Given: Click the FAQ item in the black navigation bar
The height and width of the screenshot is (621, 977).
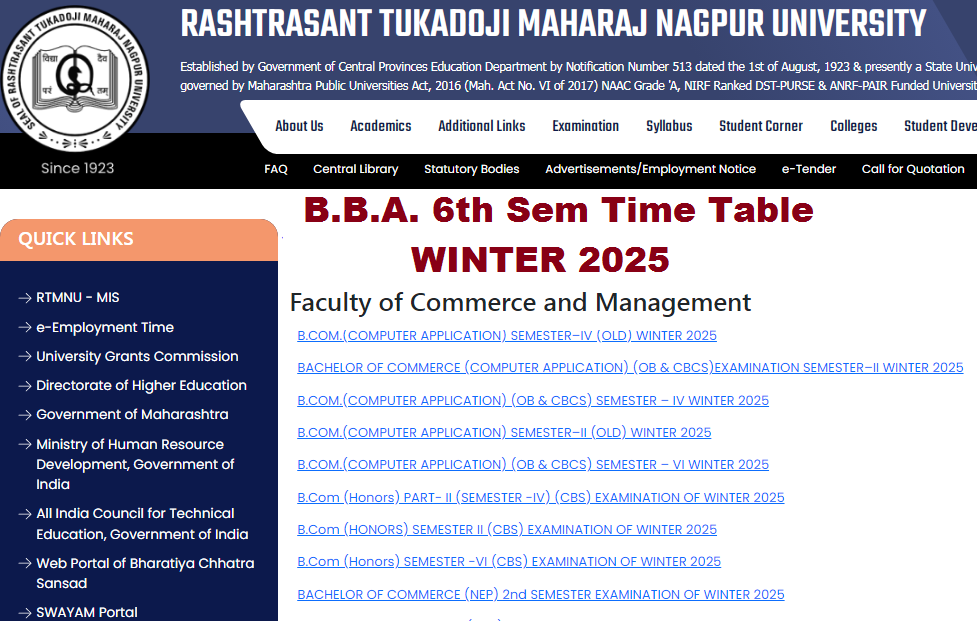Looking at the screenshot, I should coord(276,169).
